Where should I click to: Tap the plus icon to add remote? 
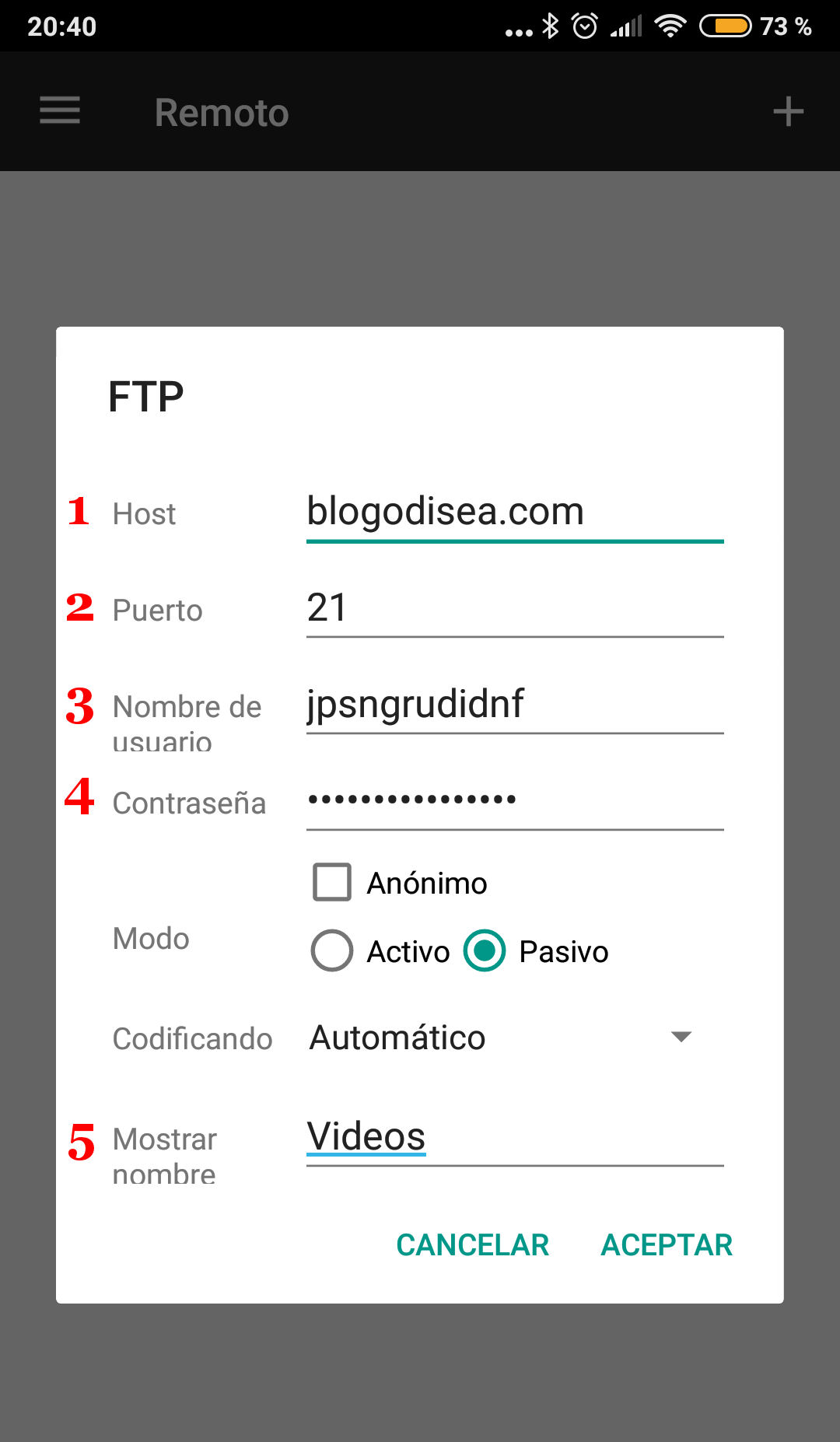(x=788, y=111)
